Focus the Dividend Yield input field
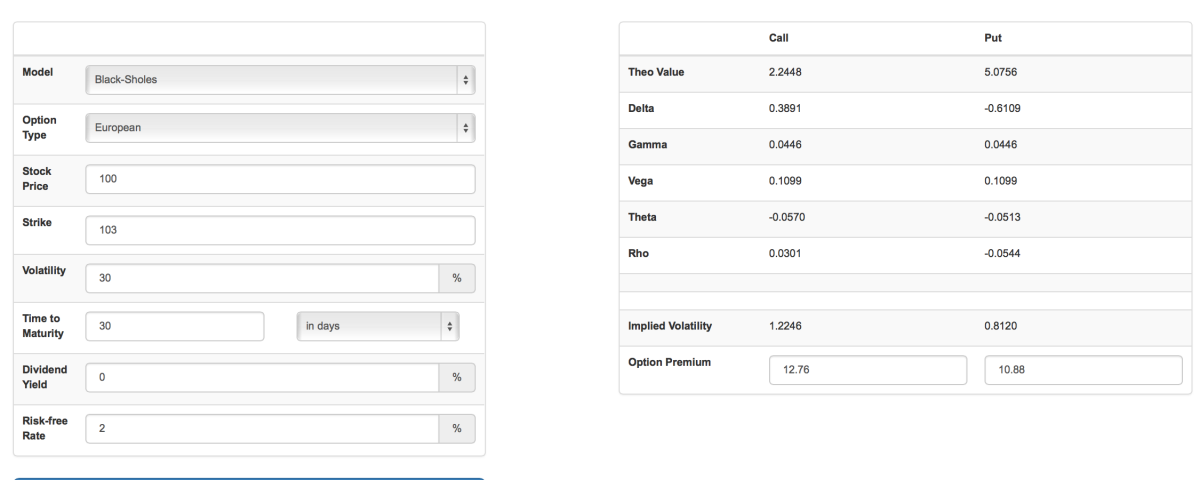The width and height of the screenshot is (1200, 480). point(262,377)
